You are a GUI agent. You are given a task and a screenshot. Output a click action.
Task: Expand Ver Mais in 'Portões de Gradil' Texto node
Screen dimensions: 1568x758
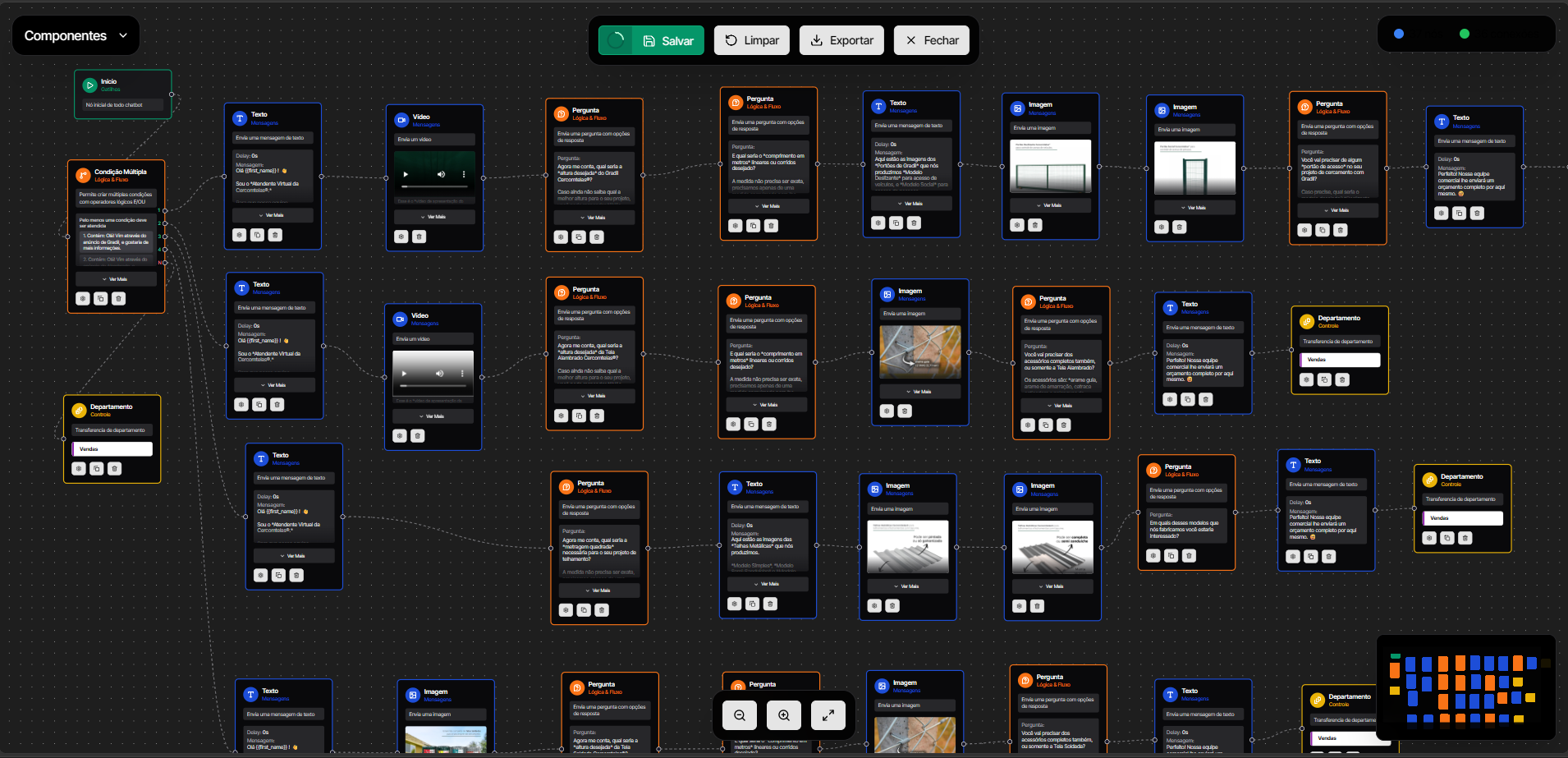(912, 204)
